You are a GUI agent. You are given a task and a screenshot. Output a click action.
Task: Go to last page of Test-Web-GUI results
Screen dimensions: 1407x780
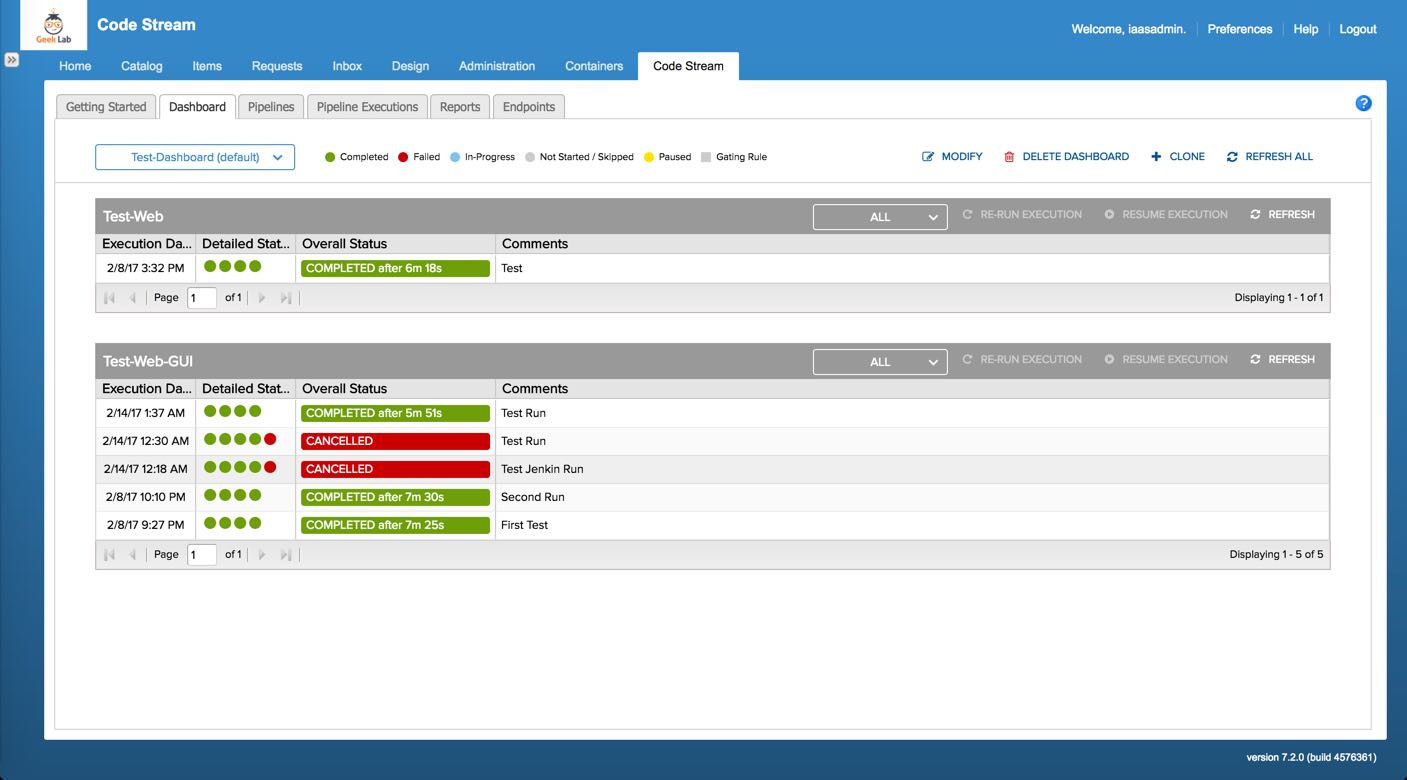287,553
